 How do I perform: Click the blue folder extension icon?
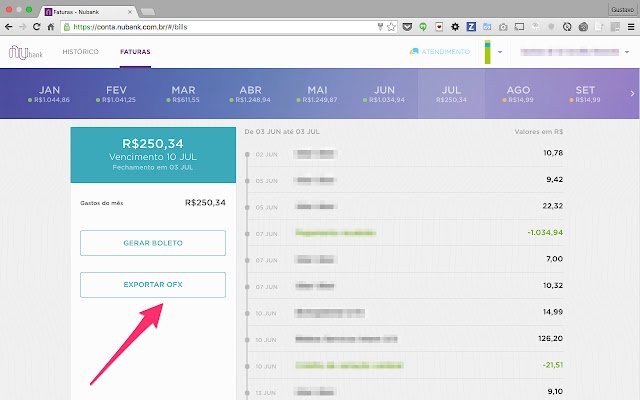tap(487, 27)
